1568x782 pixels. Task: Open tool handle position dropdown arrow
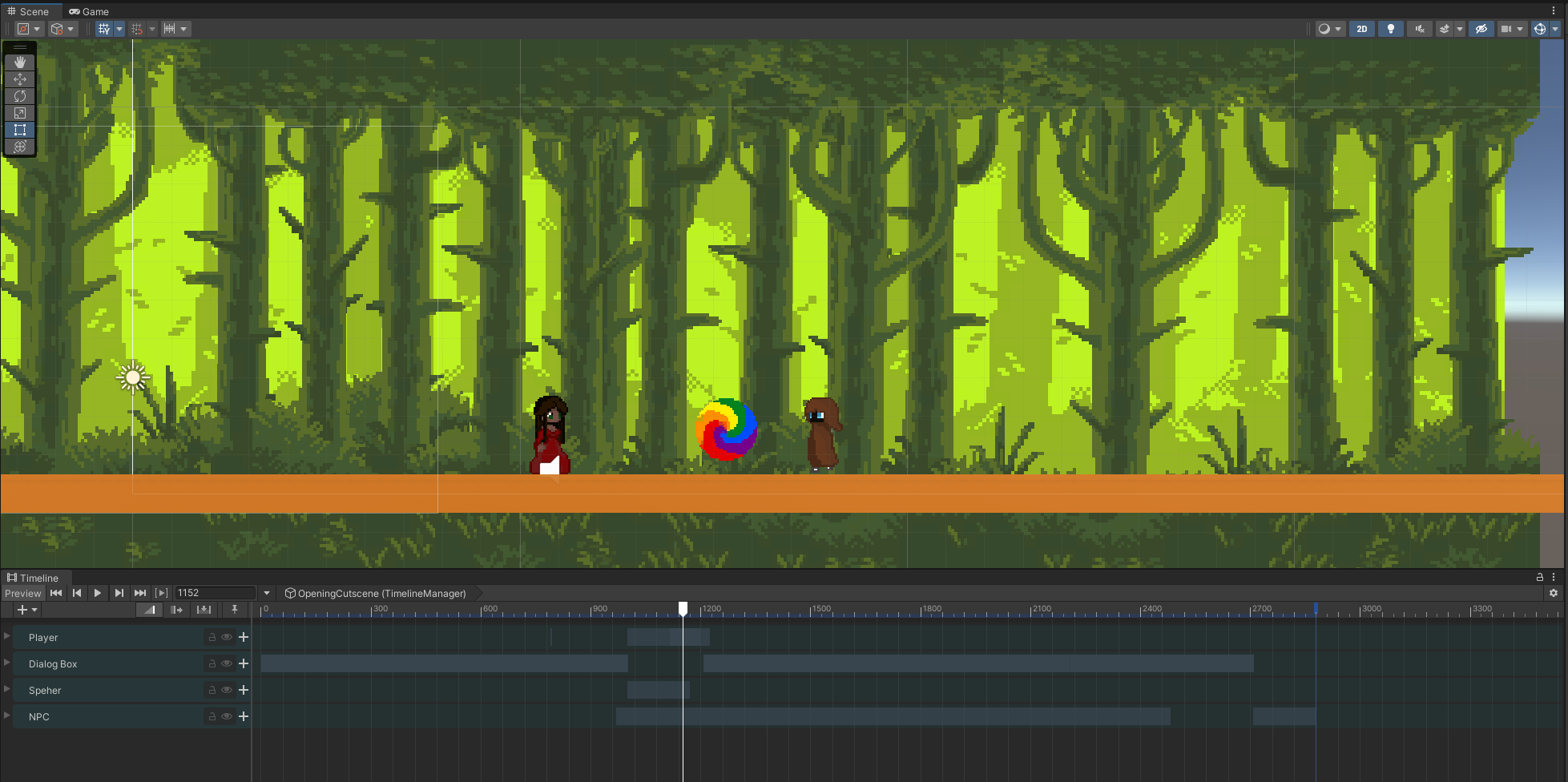point(37,29)
